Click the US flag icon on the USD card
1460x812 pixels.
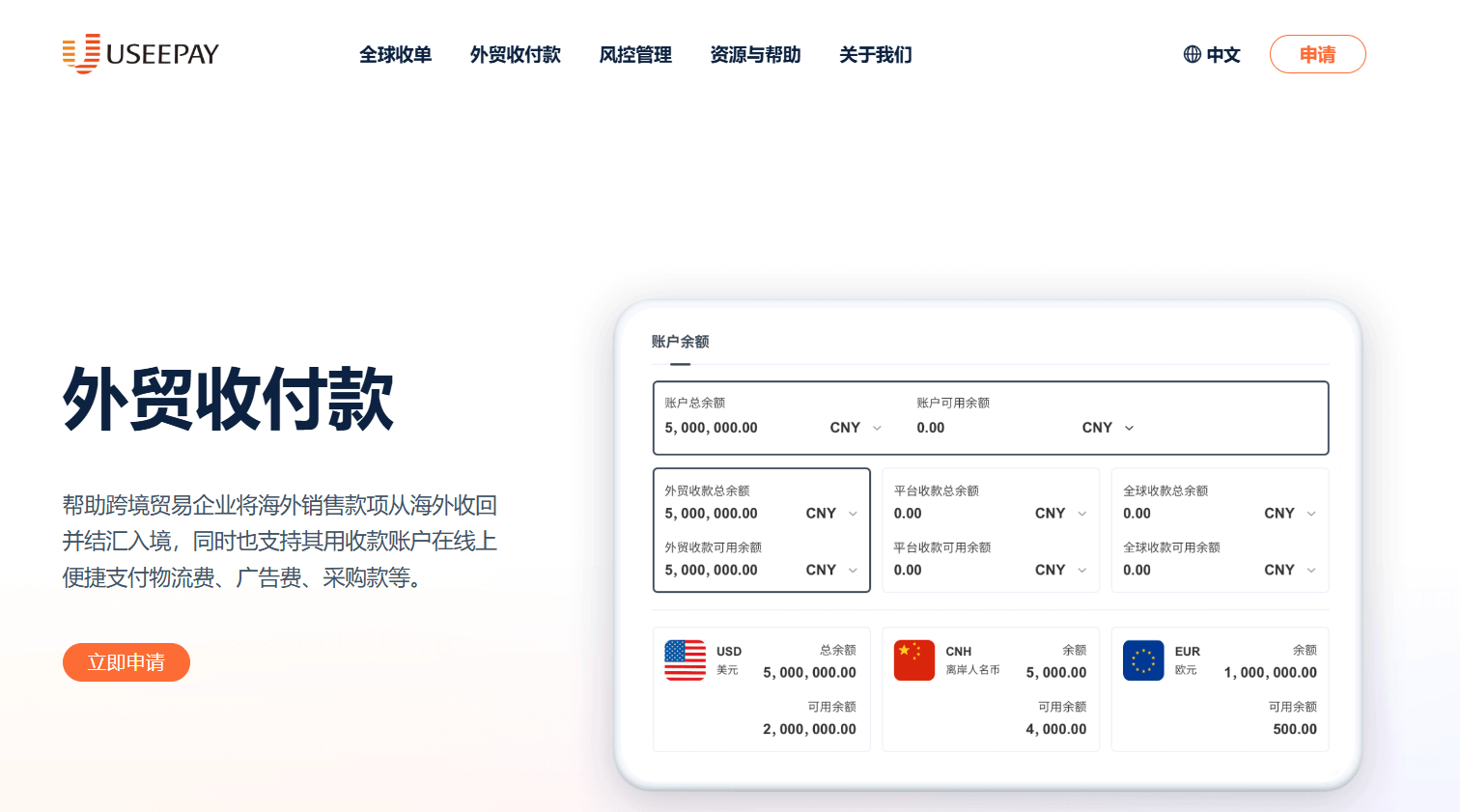pyautogui.click(x=686, y=662)
